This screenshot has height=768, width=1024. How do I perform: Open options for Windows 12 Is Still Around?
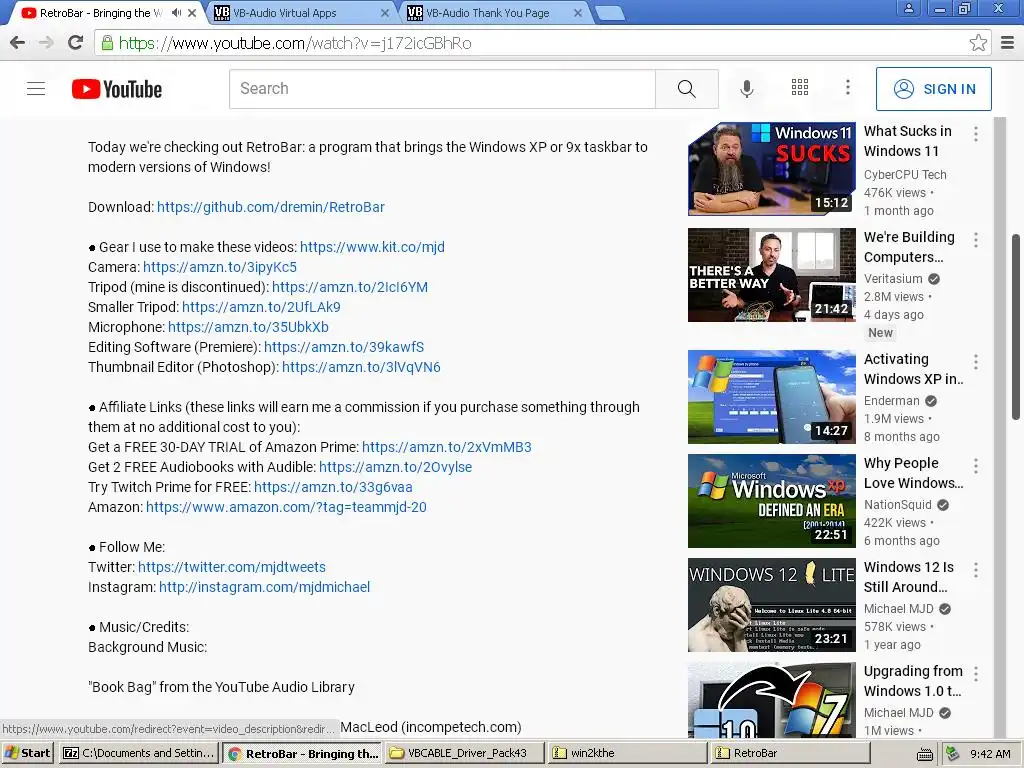[976, 570]
